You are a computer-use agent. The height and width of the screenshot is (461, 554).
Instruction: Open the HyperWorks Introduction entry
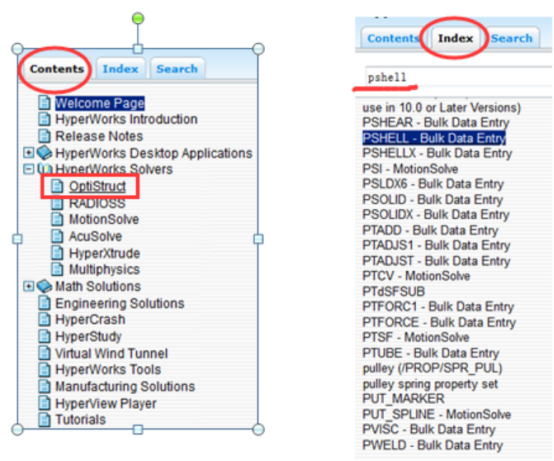tap(126, 119)
